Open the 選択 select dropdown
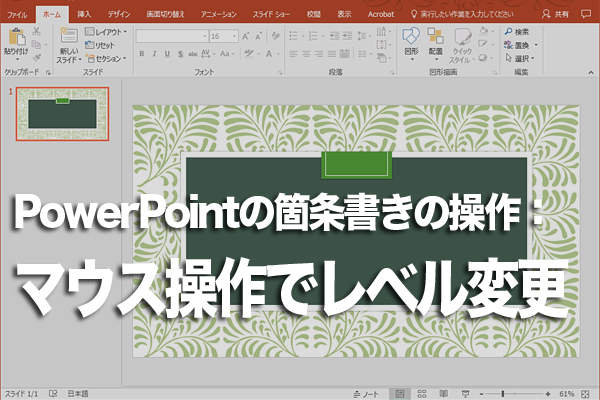The image size is (600, 400). click(x=520, y=59)
